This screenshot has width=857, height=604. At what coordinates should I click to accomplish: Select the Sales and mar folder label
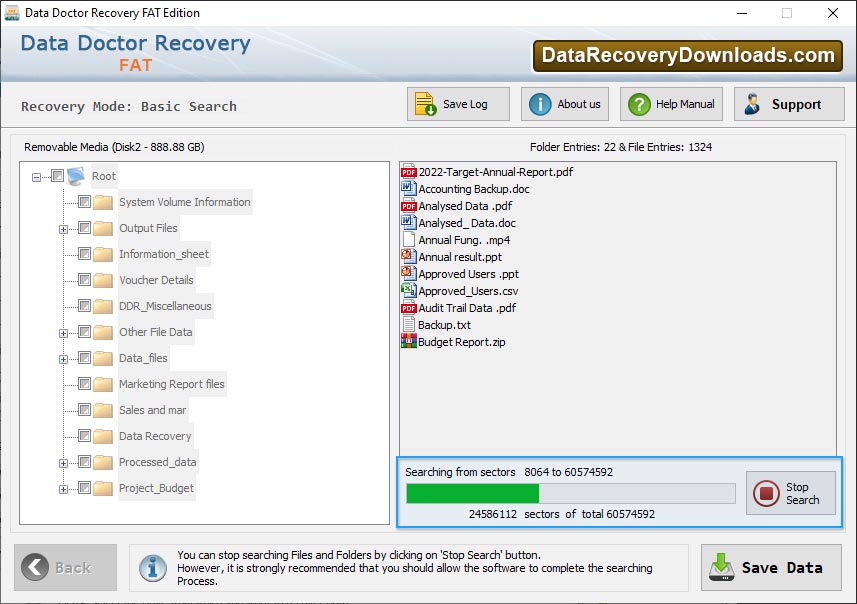(152, 410)
